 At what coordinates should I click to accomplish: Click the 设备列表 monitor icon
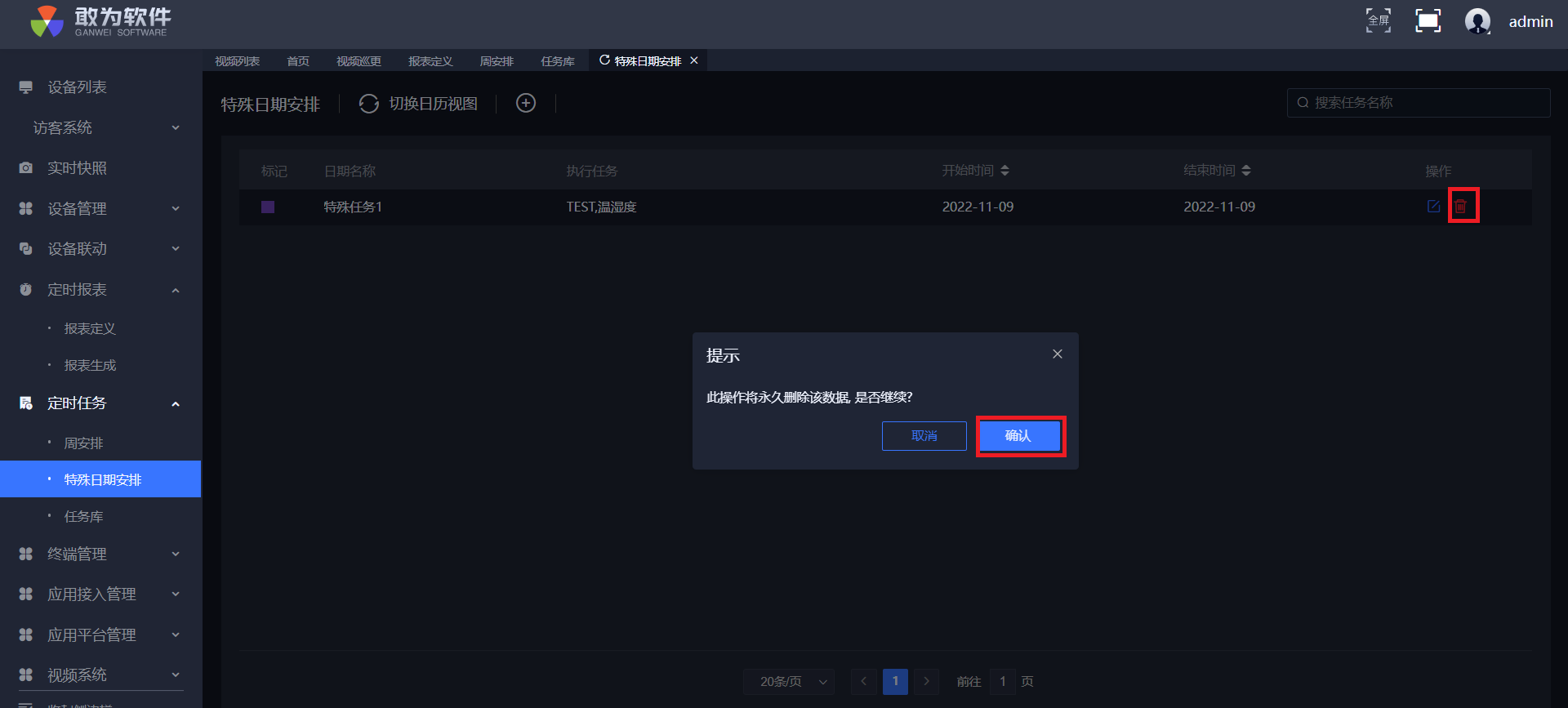tap(26, 87)
